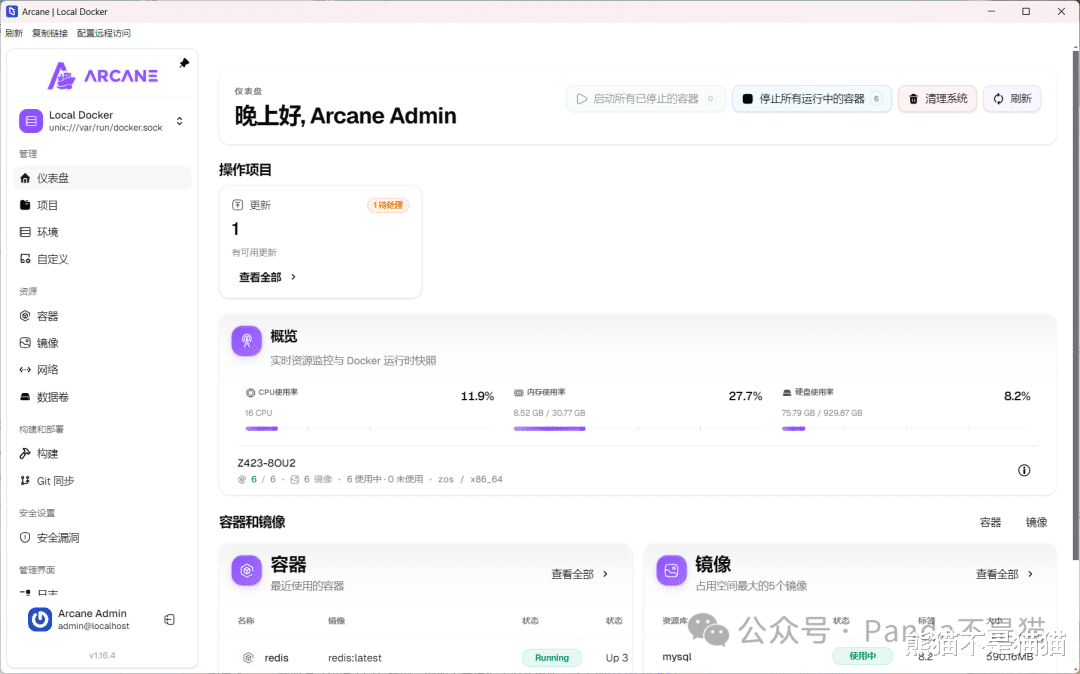The image size is (1080, 674).
Task: Click the pin icon above the Arcane logo
Action: click(184, 63)
